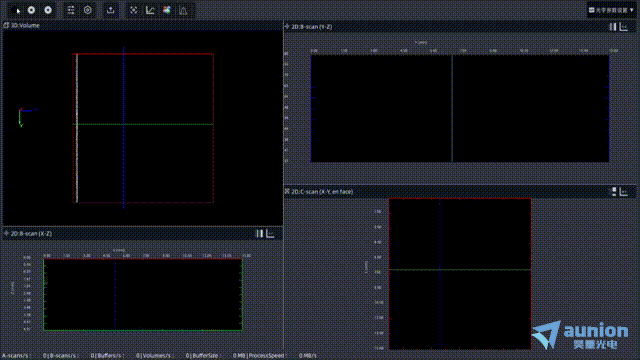This screenshot has height=360, width=640.
Task: Pause the B-scan (X-Z) view
Action: point(260,233)
